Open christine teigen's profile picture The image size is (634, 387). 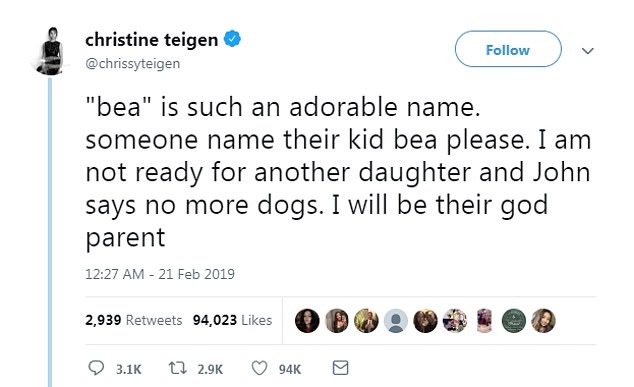click(51, 51)
